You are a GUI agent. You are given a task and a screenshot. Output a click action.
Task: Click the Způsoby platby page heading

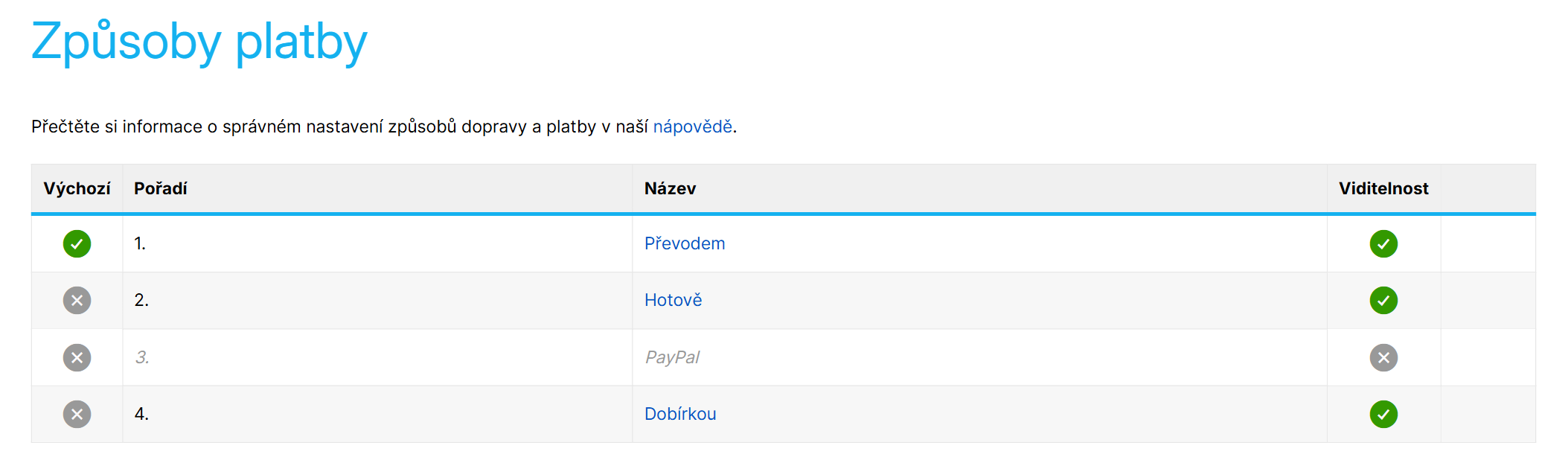199,43
